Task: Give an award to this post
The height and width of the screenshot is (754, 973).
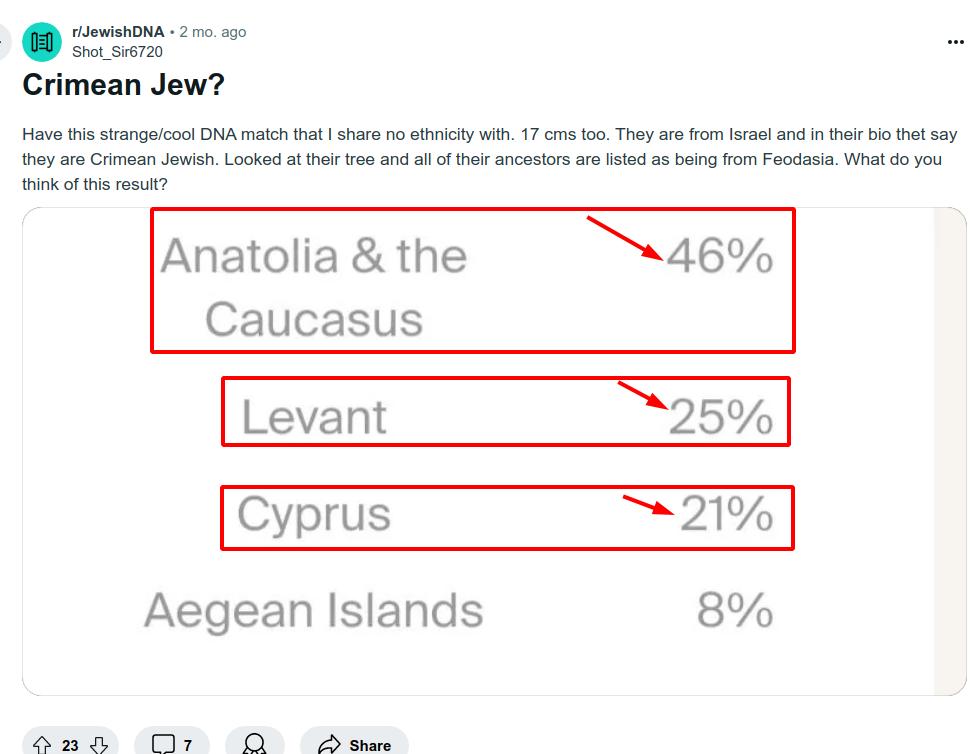Action: coord(255,745)
